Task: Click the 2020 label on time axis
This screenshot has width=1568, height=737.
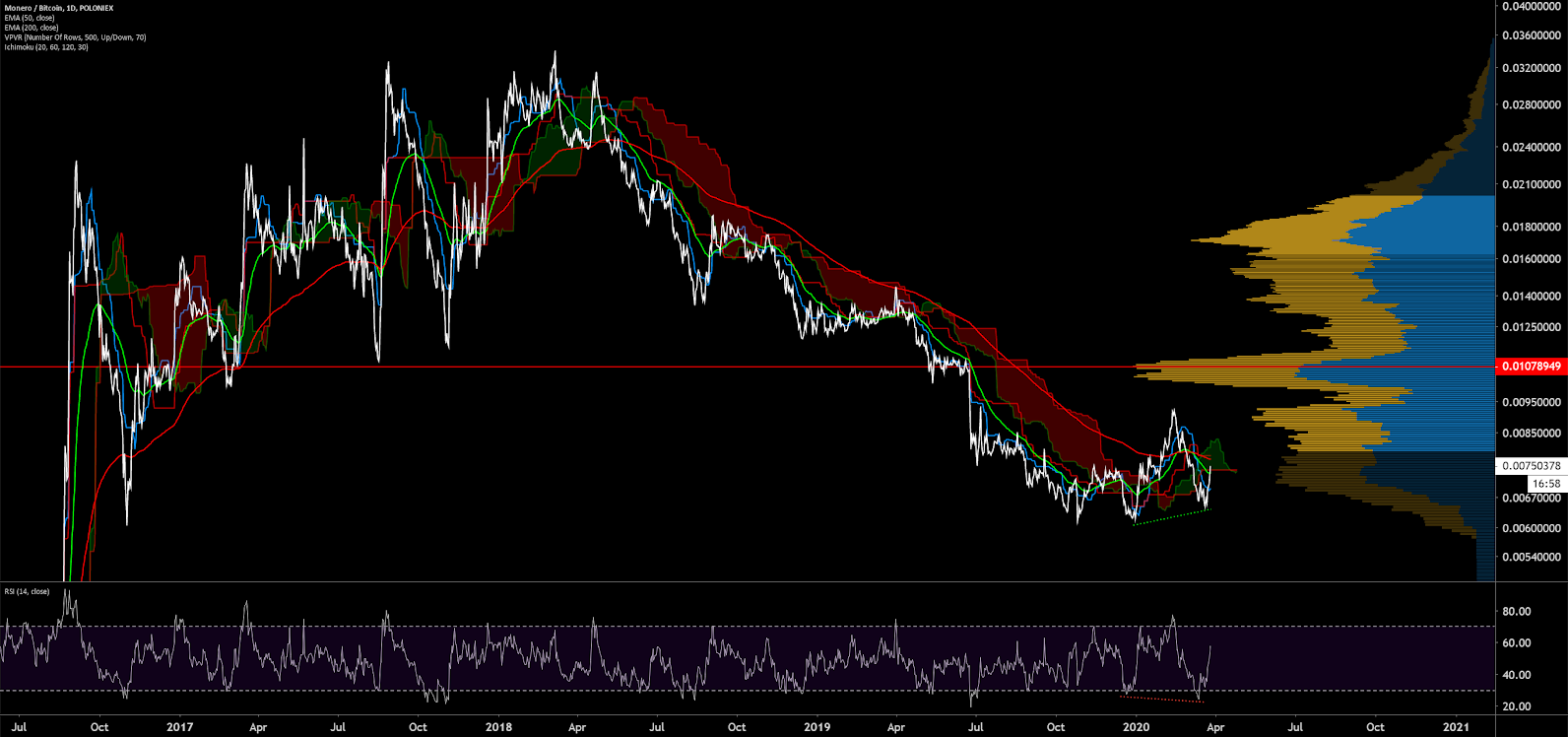Action: click(x=1136, y=727)
